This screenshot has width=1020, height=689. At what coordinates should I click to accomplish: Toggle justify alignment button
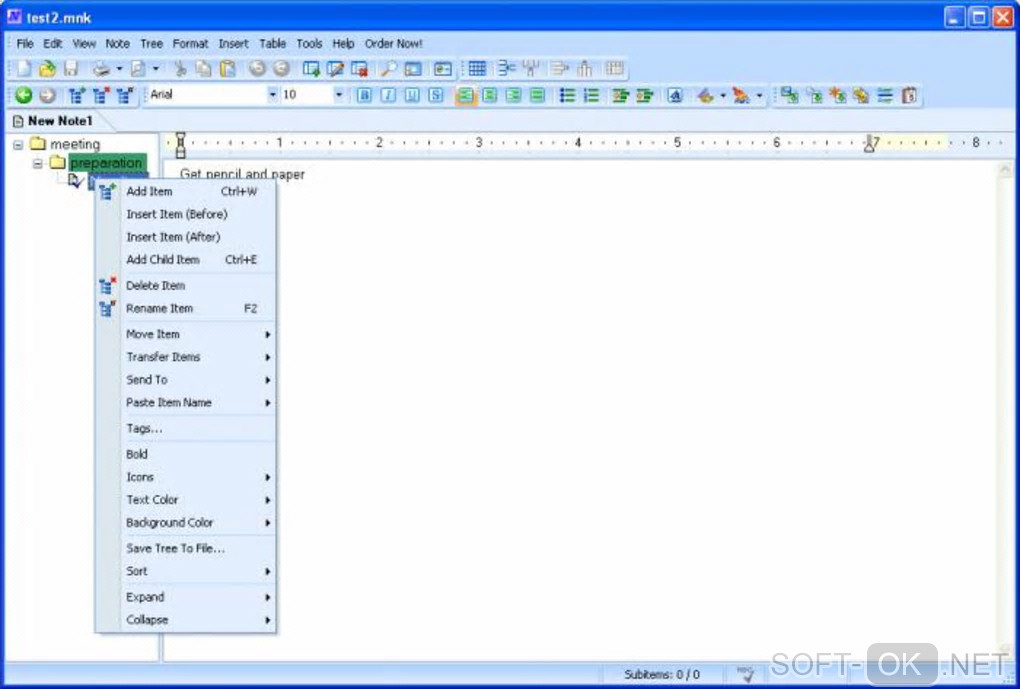tap(537, 95)
